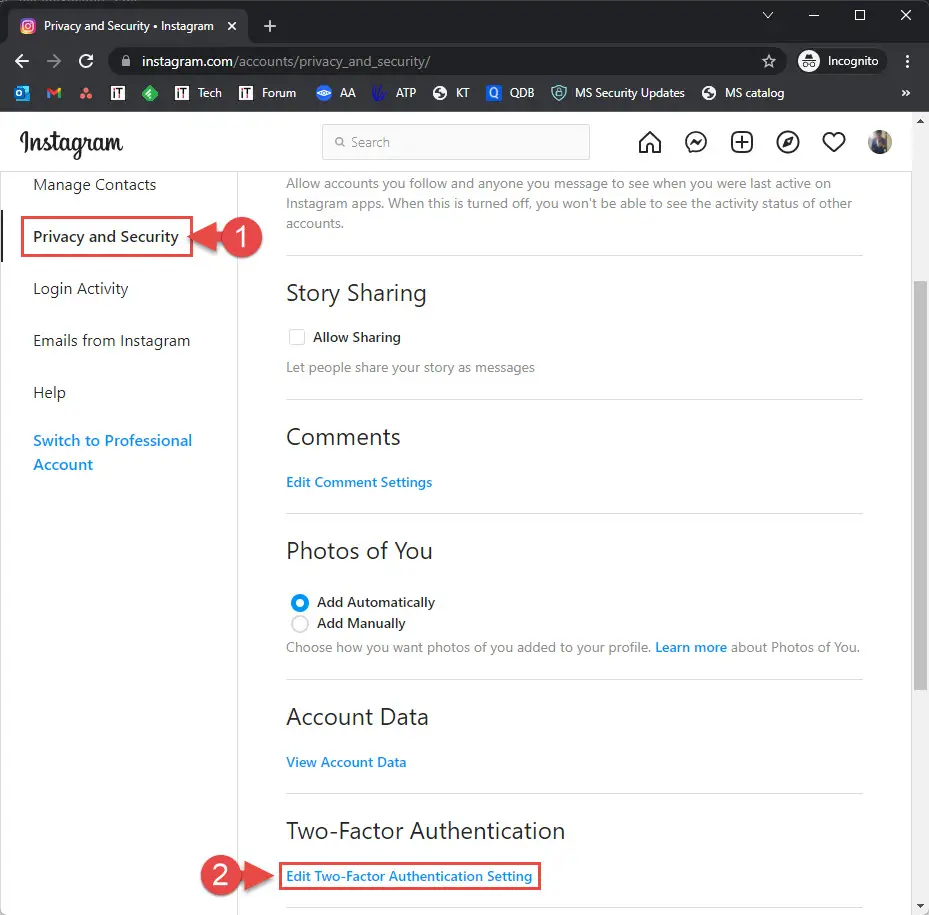Screen dimensions: 929x915
Task: Minimize the Chrome window
Action: [814, 15]
